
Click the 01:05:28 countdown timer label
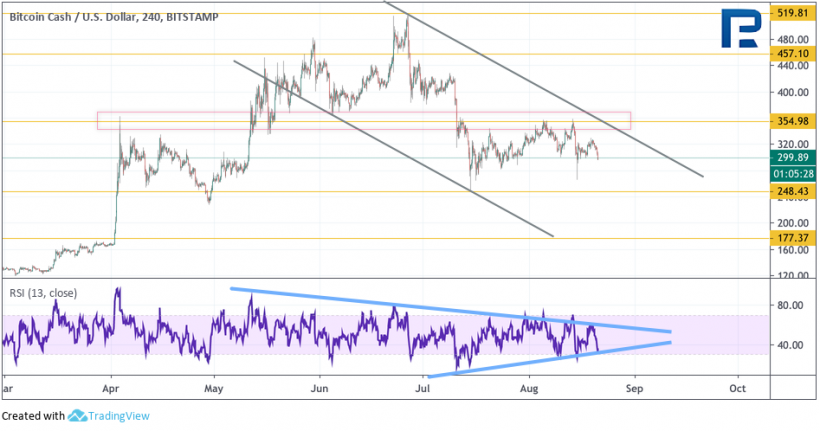[793, 174]
